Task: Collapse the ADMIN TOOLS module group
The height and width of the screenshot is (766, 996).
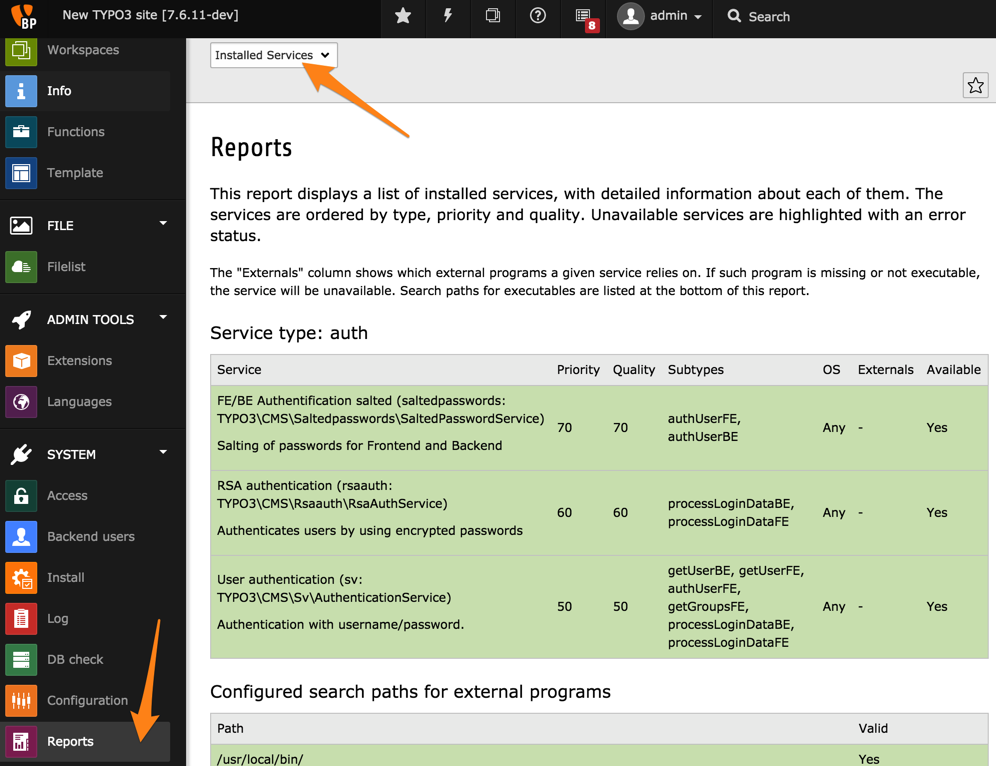Action: coord(163,318)
